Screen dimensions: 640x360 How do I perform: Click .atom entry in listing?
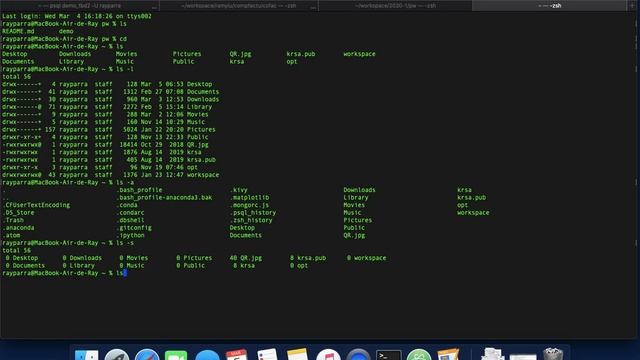11,236
